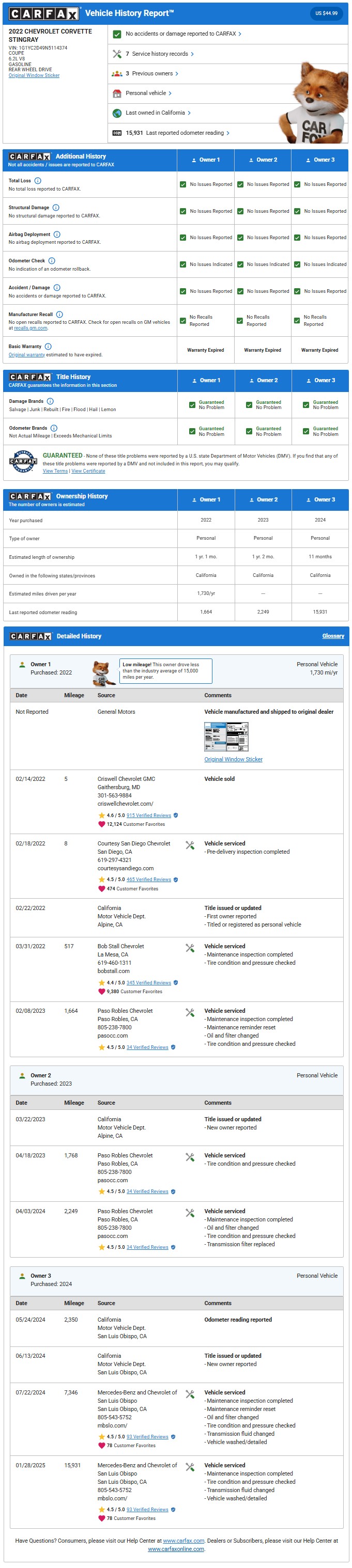Click service wrench icon for 02/18/2022 entry
Viewport: 352px width, 1568px height.
coord(190,845)
